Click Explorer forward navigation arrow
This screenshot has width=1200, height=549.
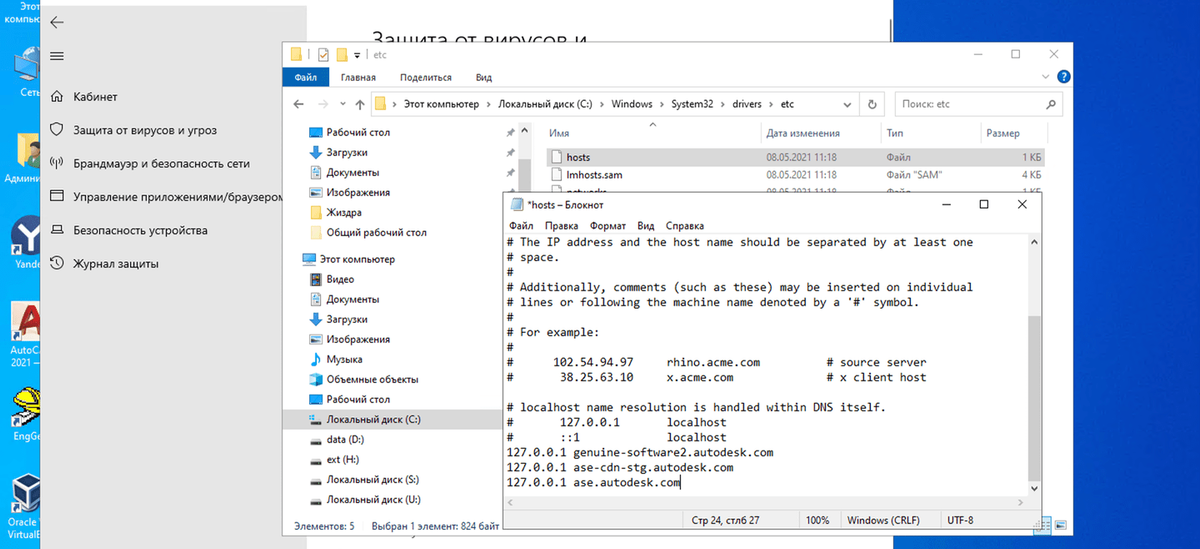click(323, 104)
